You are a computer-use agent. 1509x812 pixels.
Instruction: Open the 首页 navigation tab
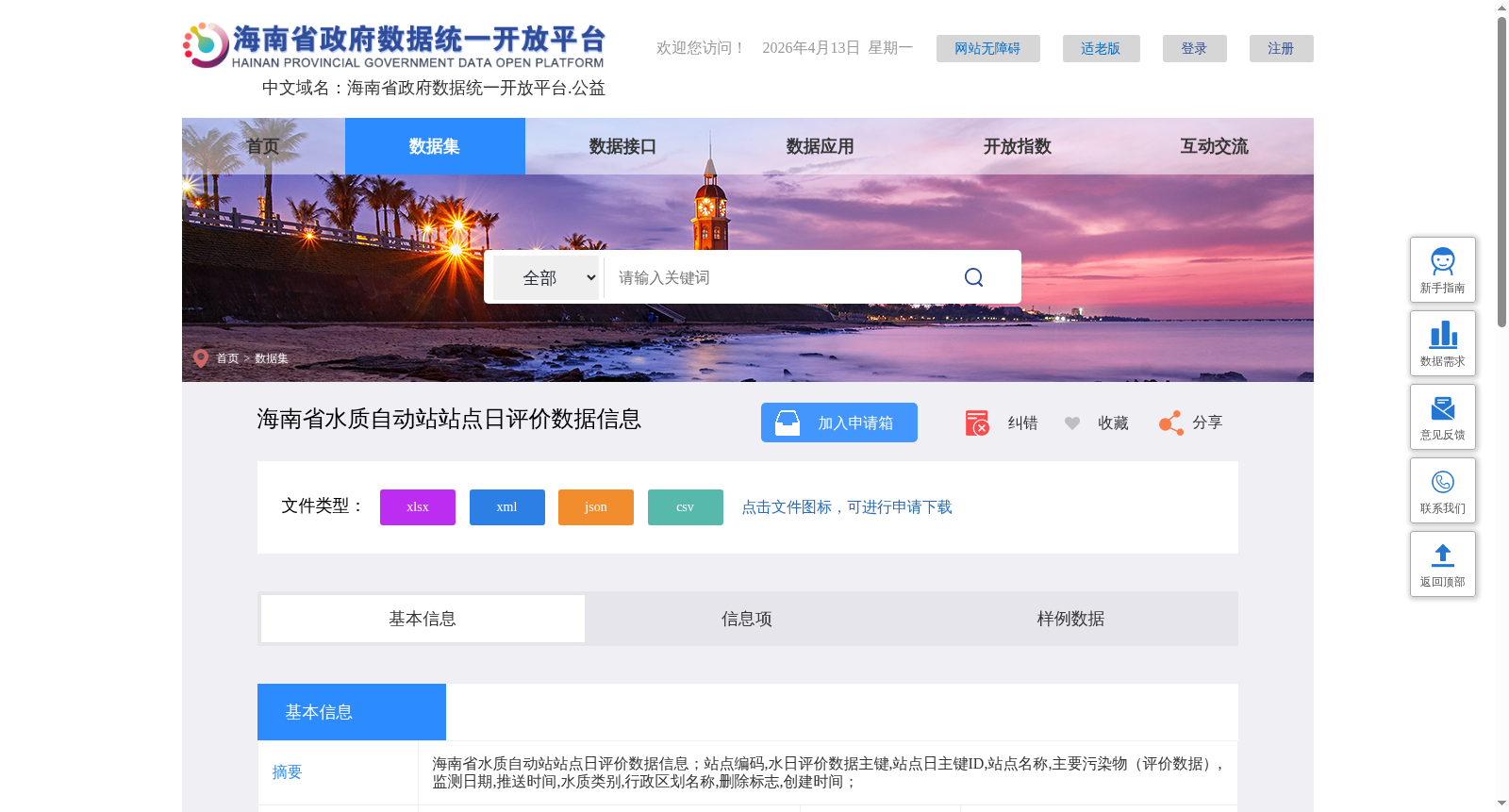point(263,146)
